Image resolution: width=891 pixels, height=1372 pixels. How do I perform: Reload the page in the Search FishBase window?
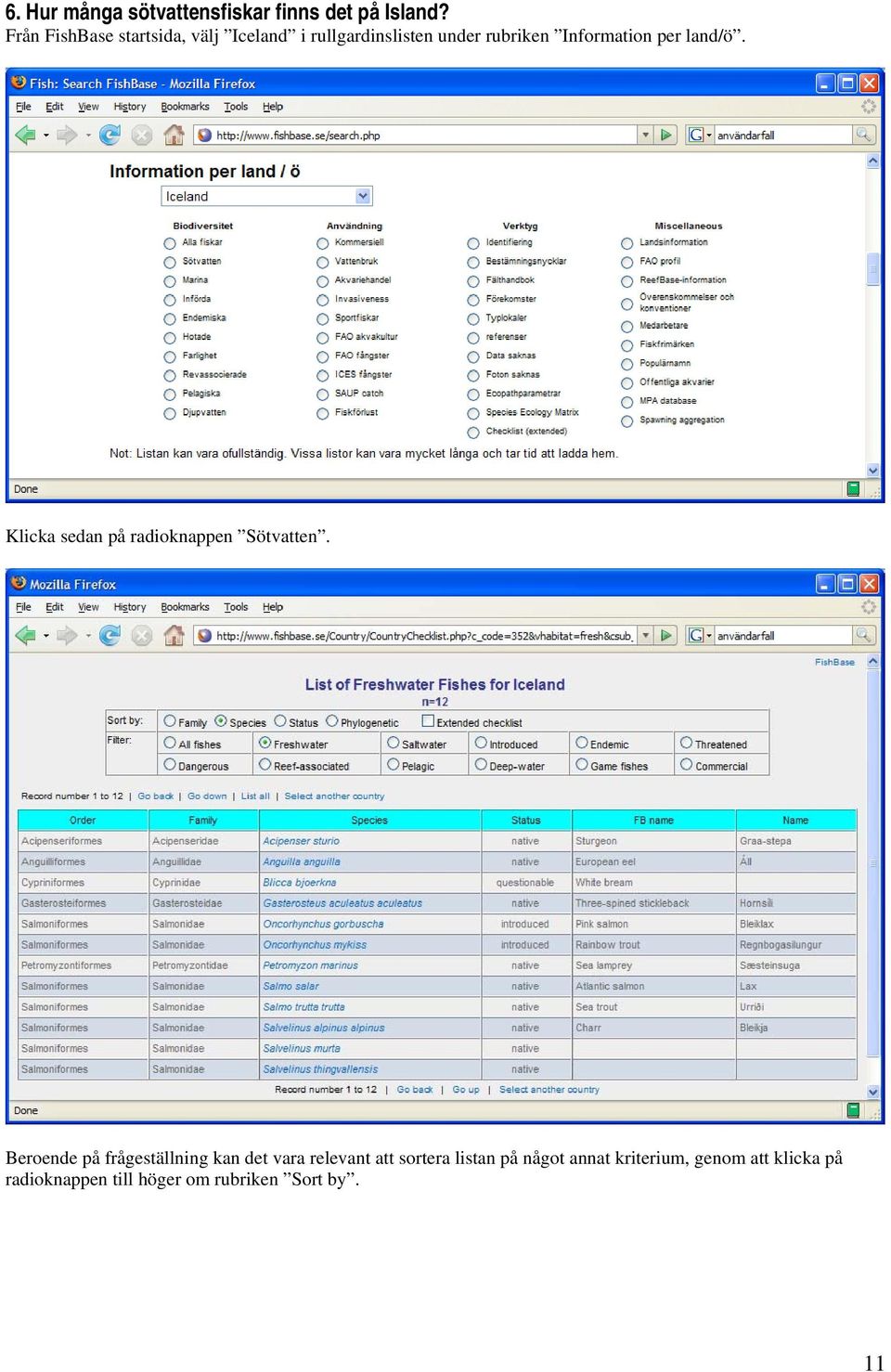tap(110, 136)
